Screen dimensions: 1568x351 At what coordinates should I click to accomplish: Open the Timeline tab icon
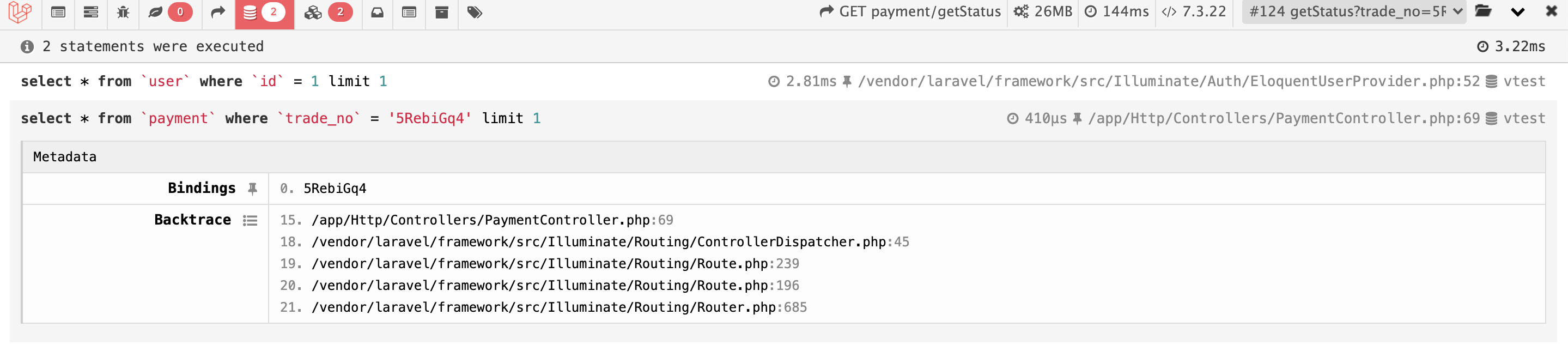[90, 12]
